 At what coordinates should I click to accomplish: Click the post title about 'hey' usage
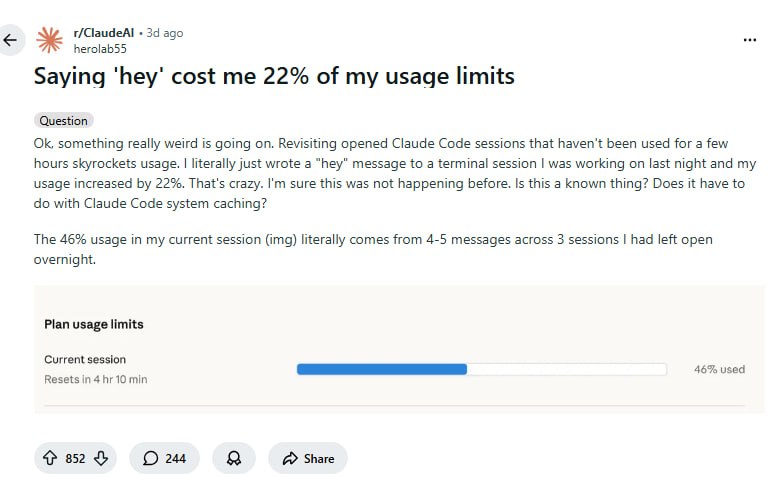(x=275, y=76)
